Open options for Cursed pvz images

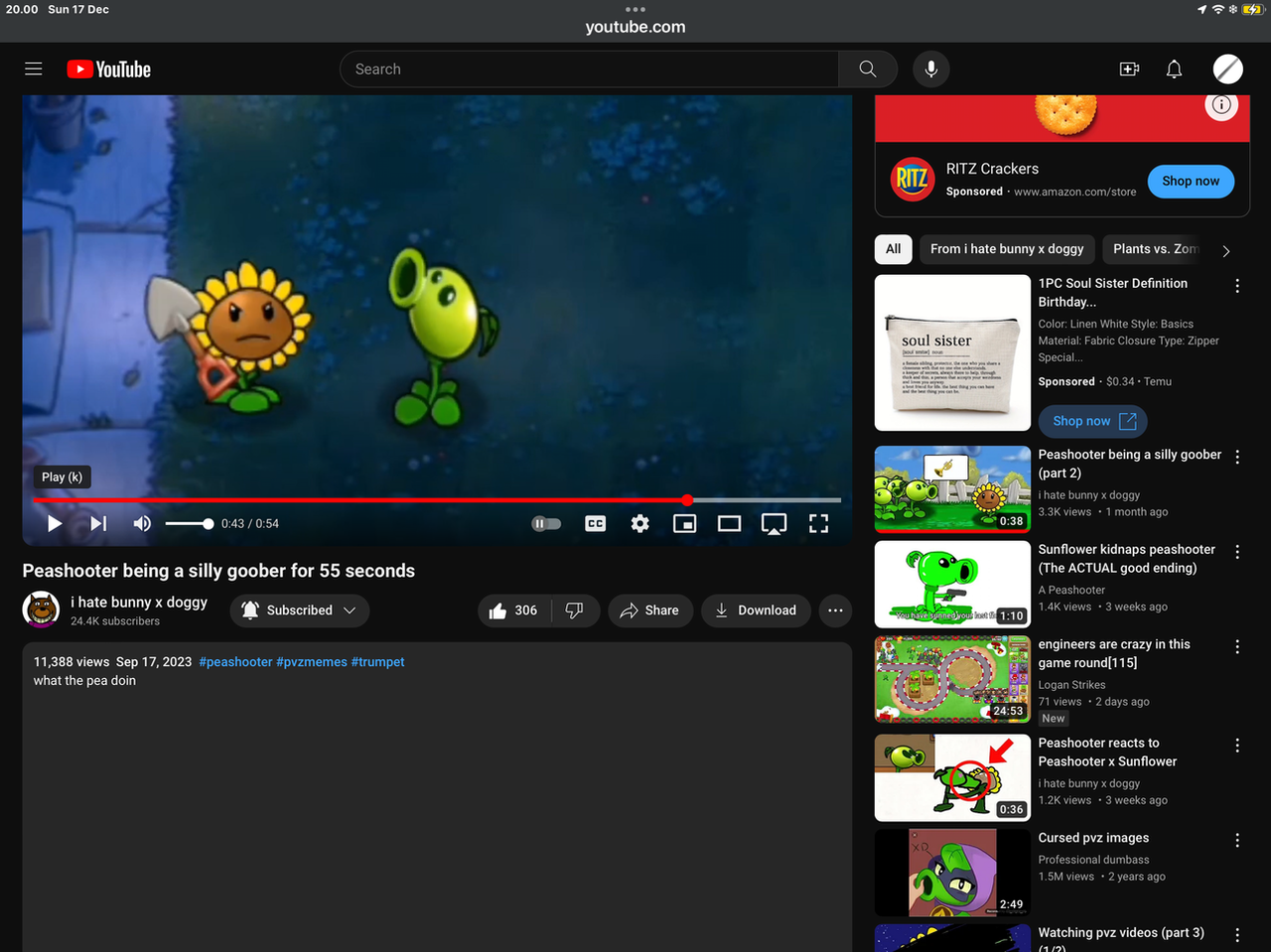click(x=1237, y=841)
